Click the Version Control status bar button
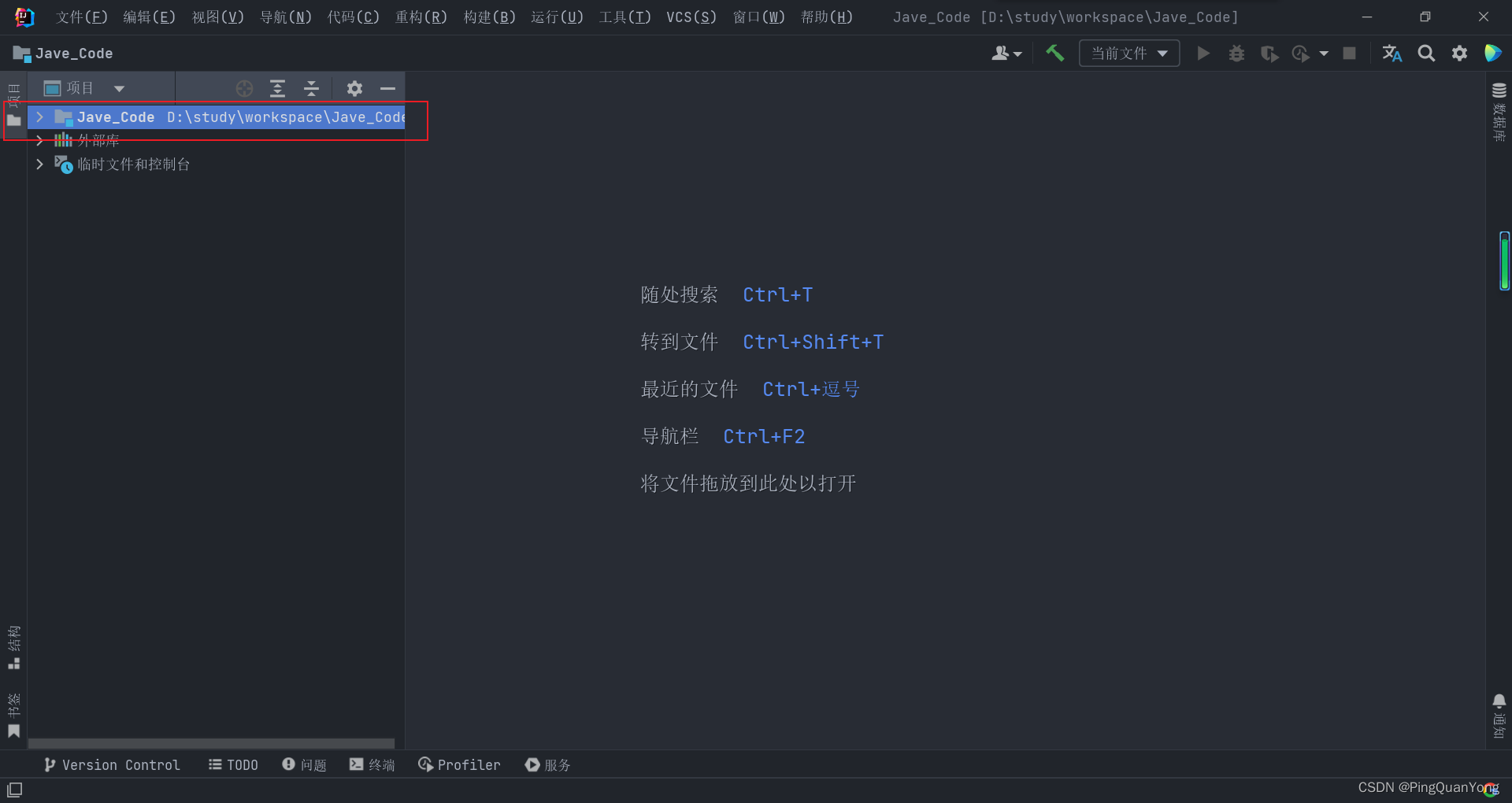Image resolution: width=1512 pixels, height=803 pixels. pyautogui.click(x=111, y=764)
